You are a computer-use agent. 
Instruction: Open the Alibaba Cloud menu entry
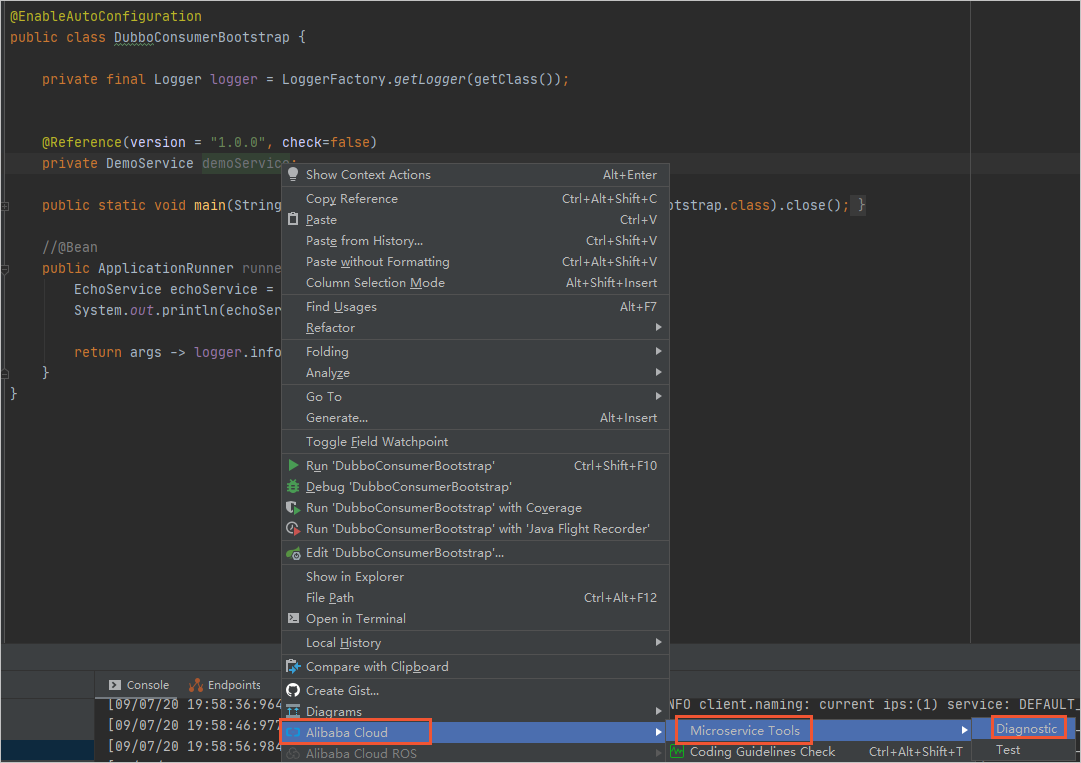(475, 733)
